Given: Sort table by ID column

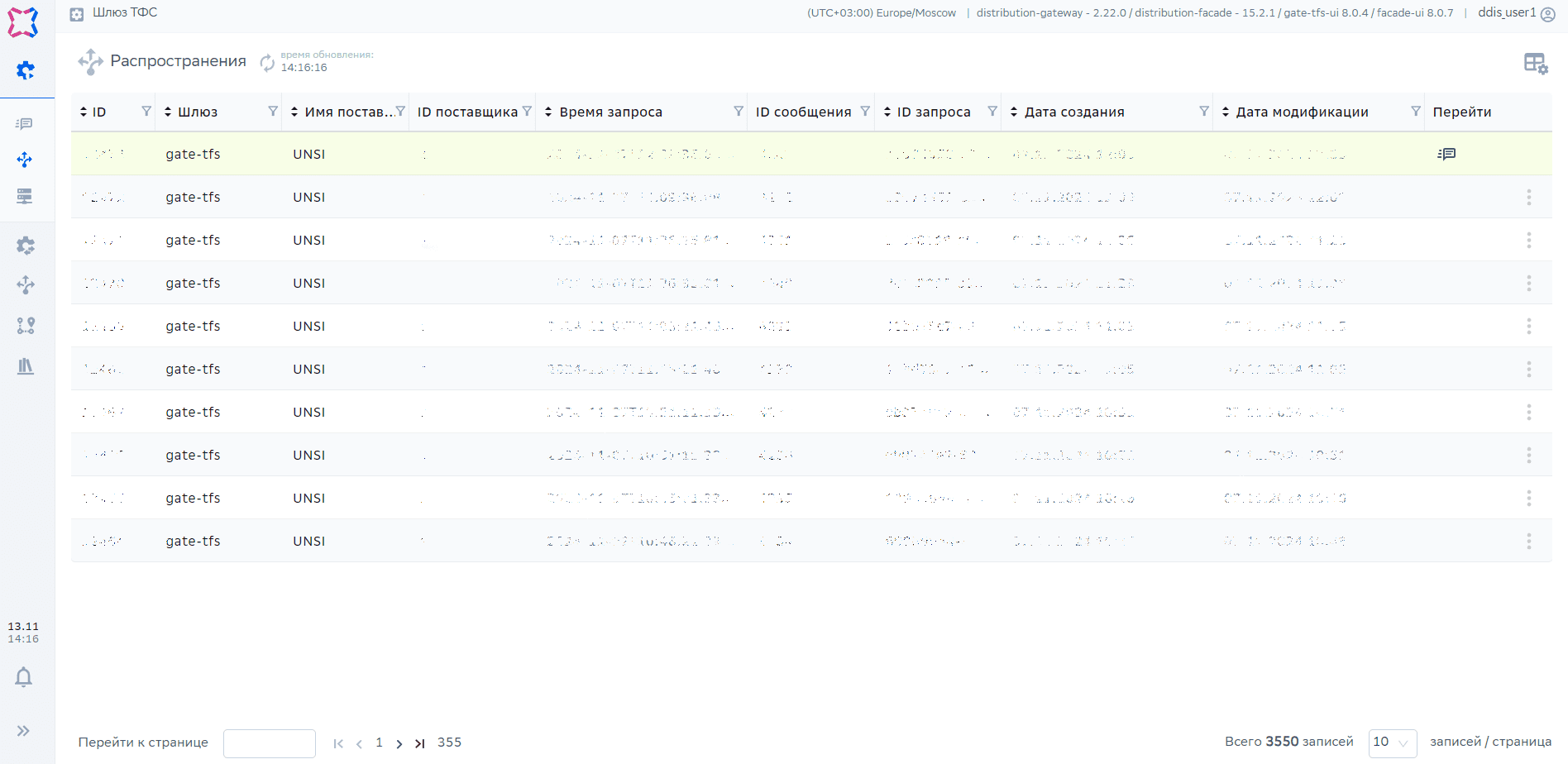Looking at the screenshot, I should click(x=84, y=112).
